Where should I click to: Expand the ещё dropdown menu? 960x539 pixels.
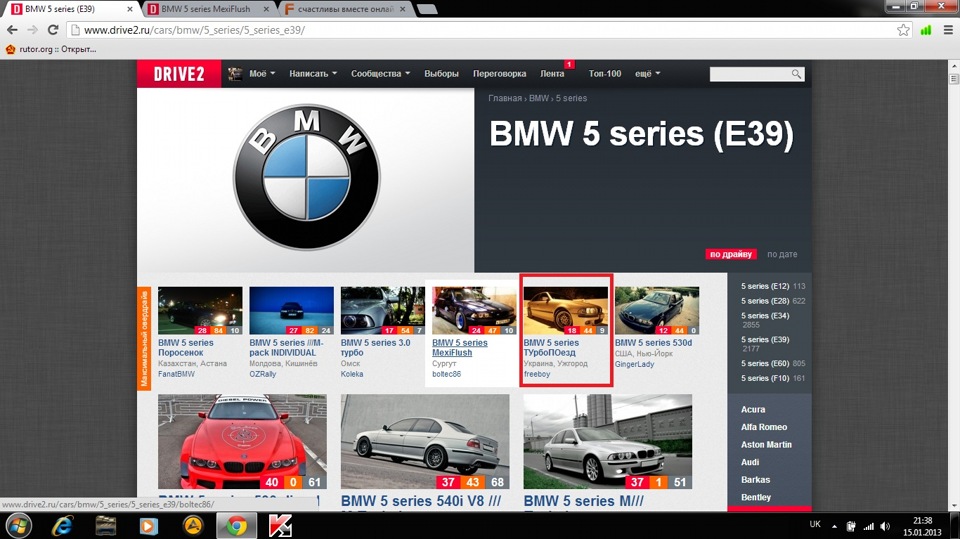[647, 74]
